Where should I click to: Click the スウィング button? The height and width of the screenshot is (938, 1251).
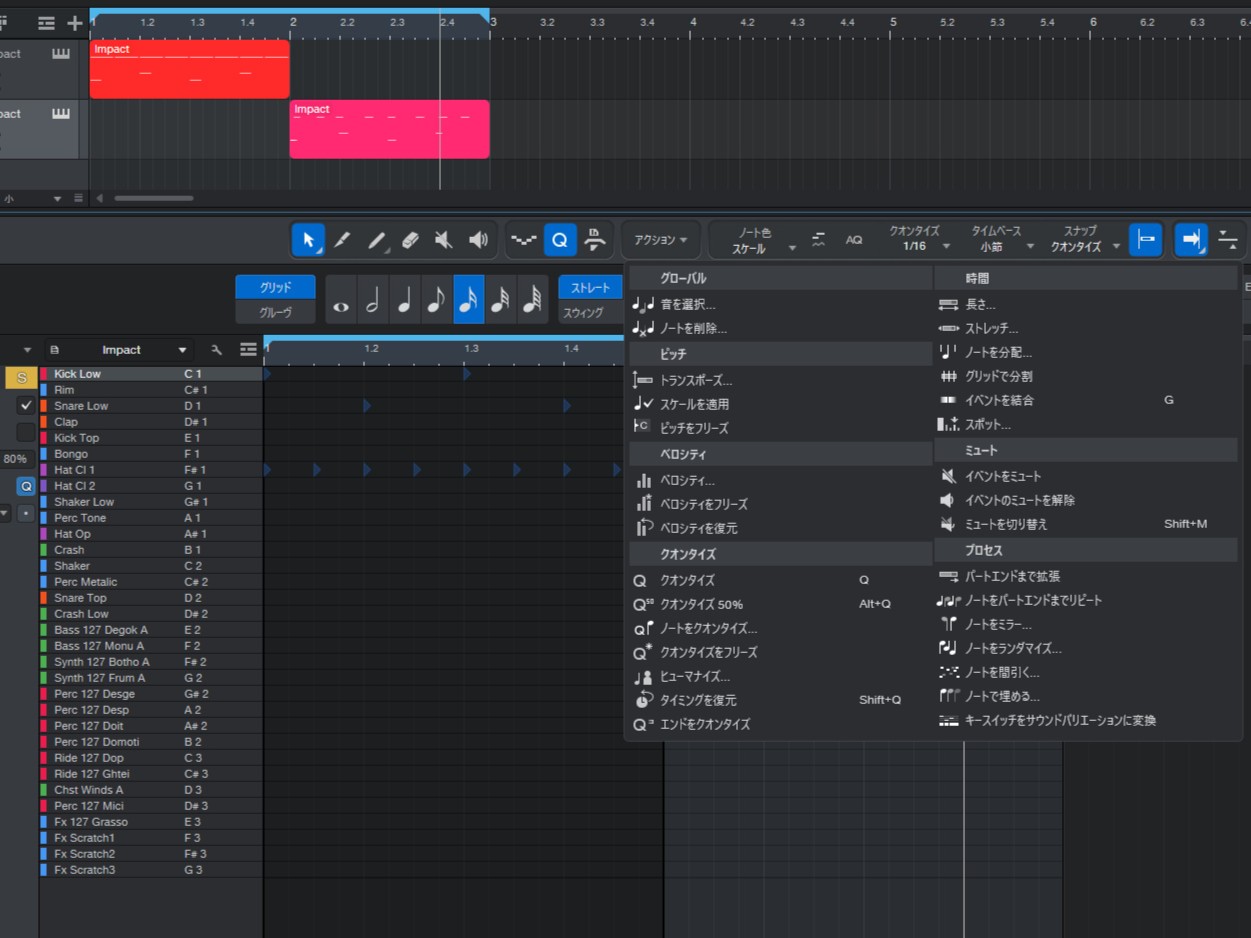coord(584,313)
